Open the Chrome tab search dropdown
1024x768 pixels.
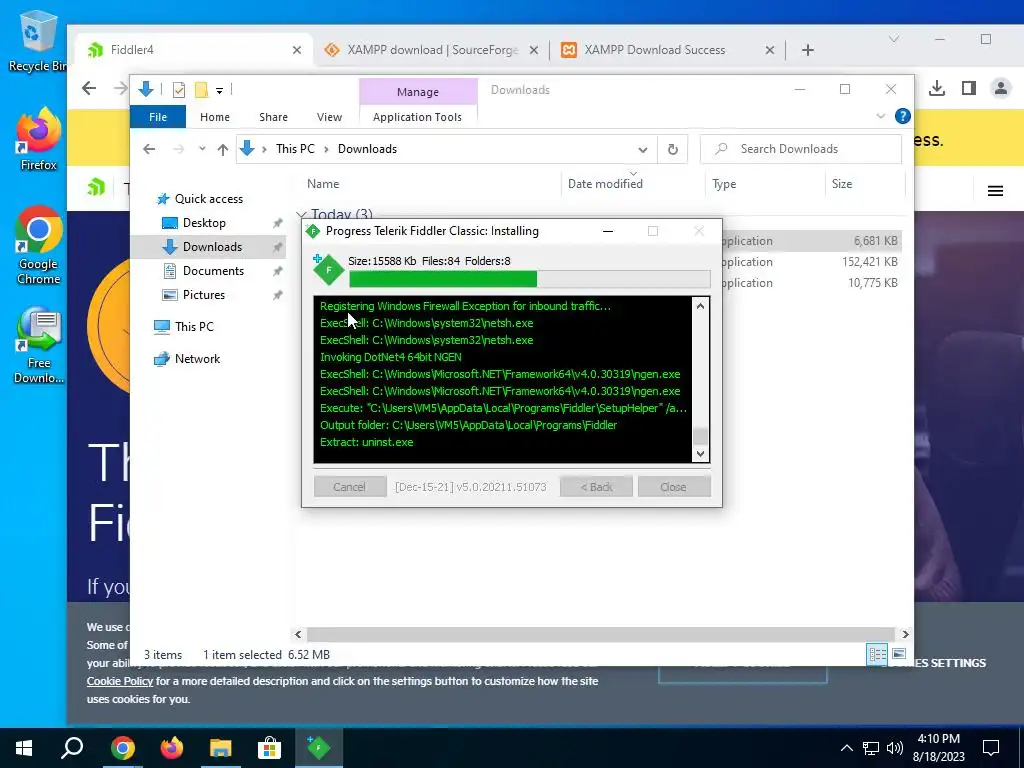pos(894,39)
